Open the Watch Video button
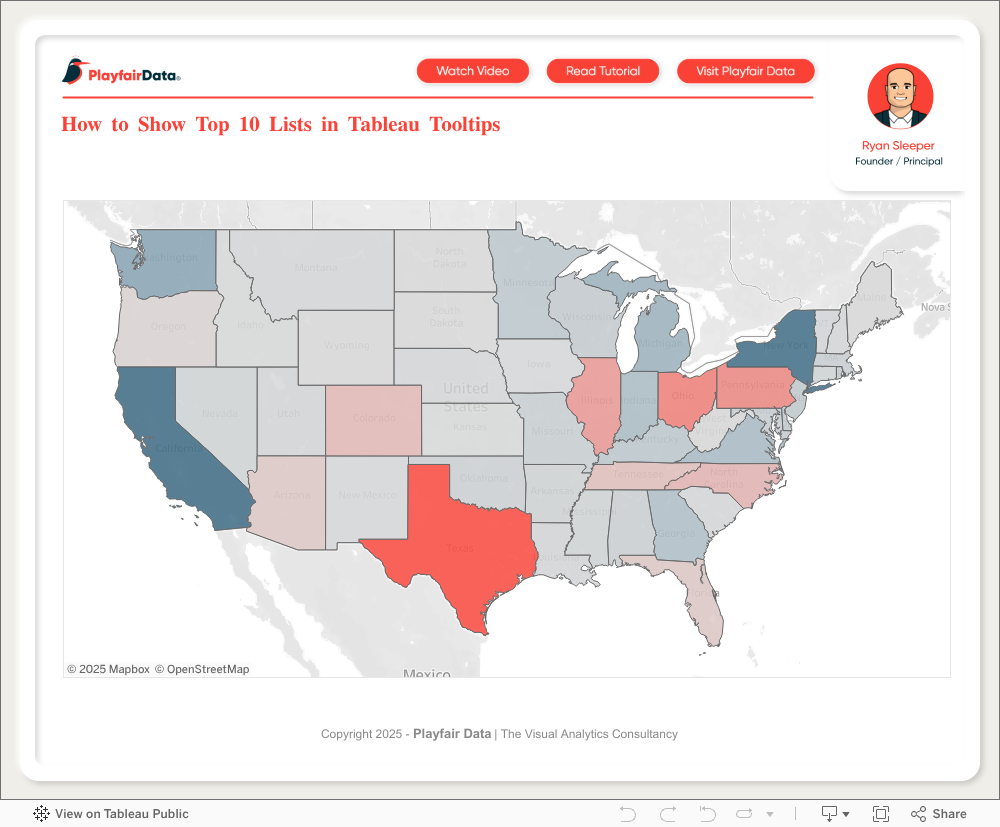 473,71
